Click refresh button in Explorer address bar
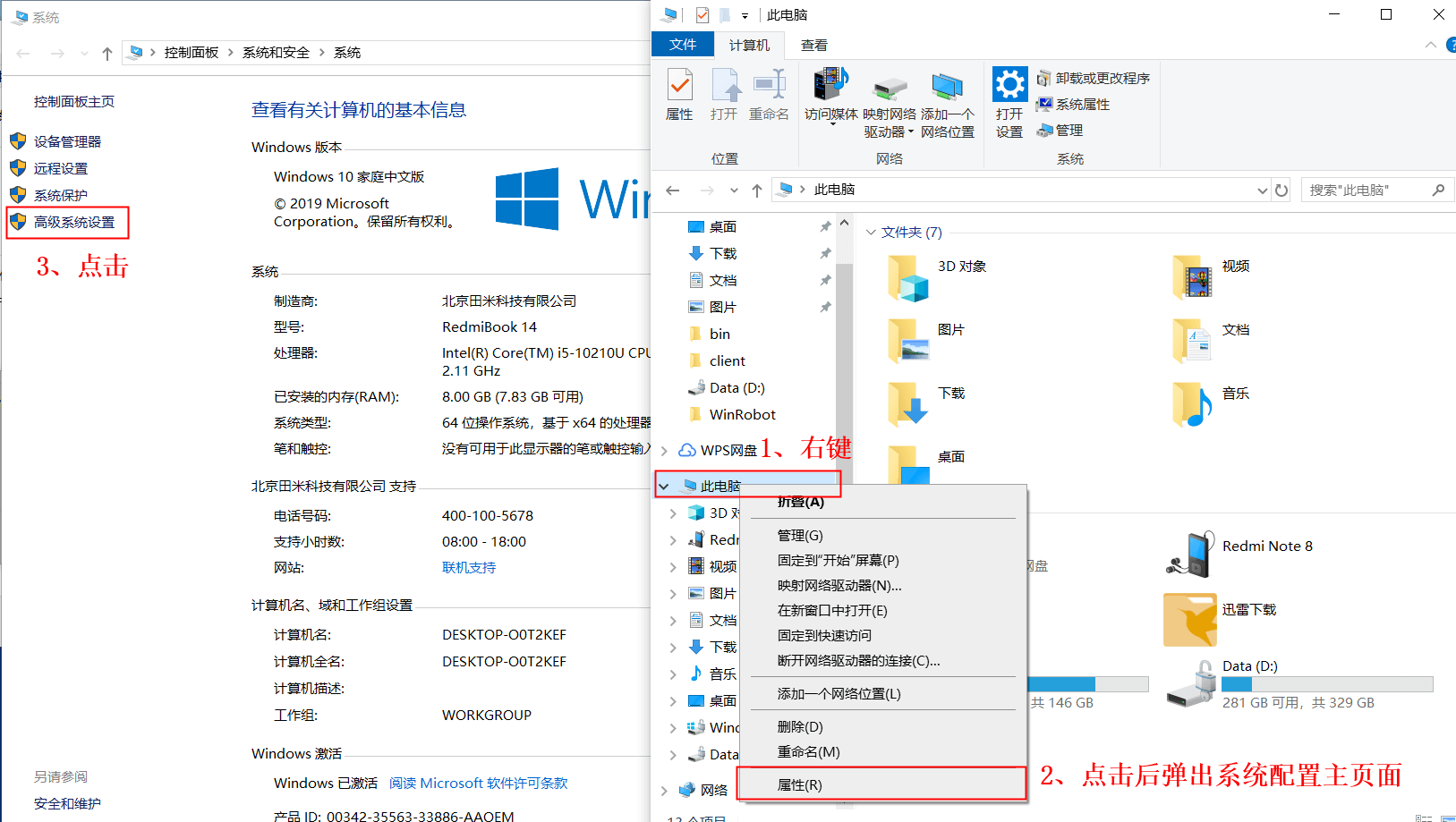 coord(1281,191)
